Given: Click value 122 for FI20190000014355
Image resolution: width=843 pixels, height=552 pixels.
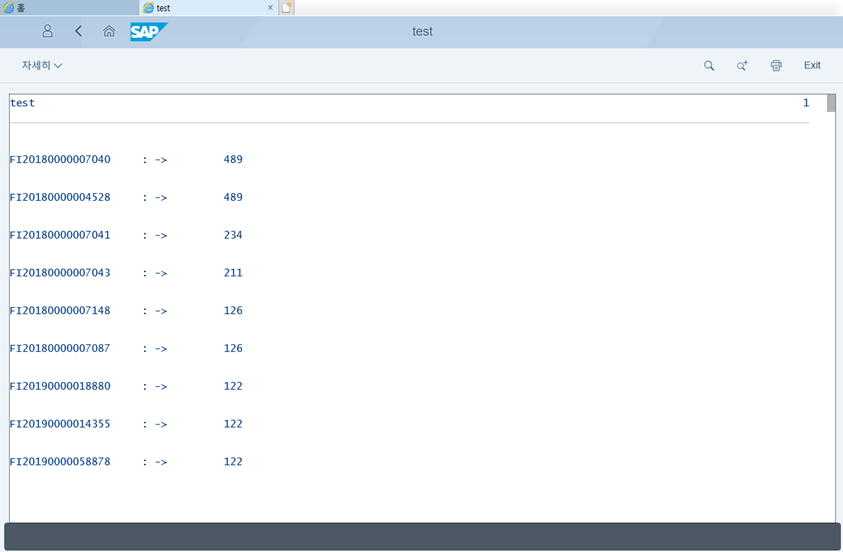Looking at the screenshot, I should pos(233,424).
